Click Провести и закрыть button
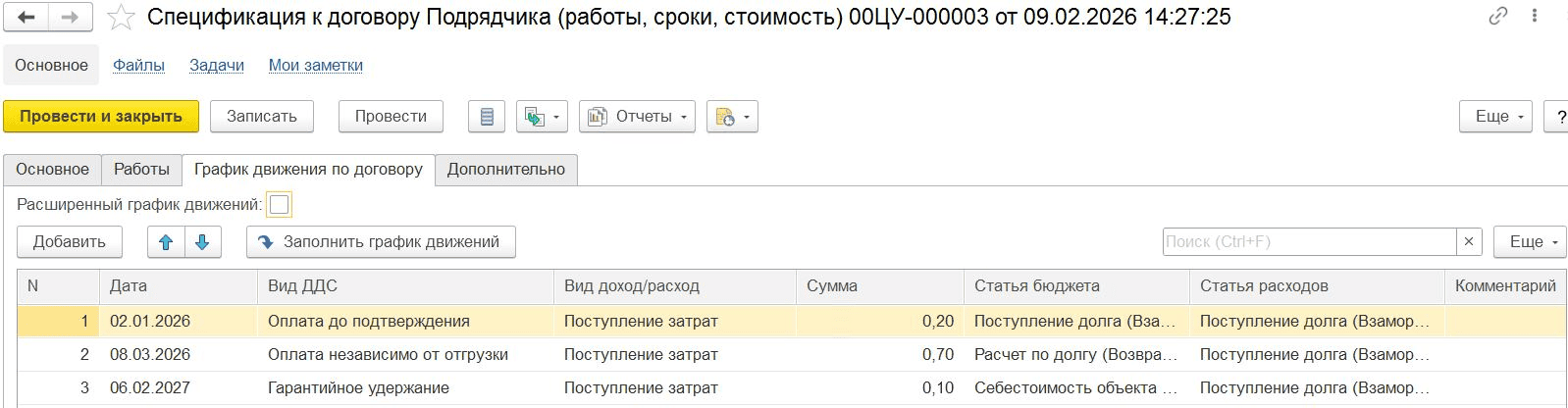The width and height of the screenshot is (1568, 408). [x=101, y=117]
